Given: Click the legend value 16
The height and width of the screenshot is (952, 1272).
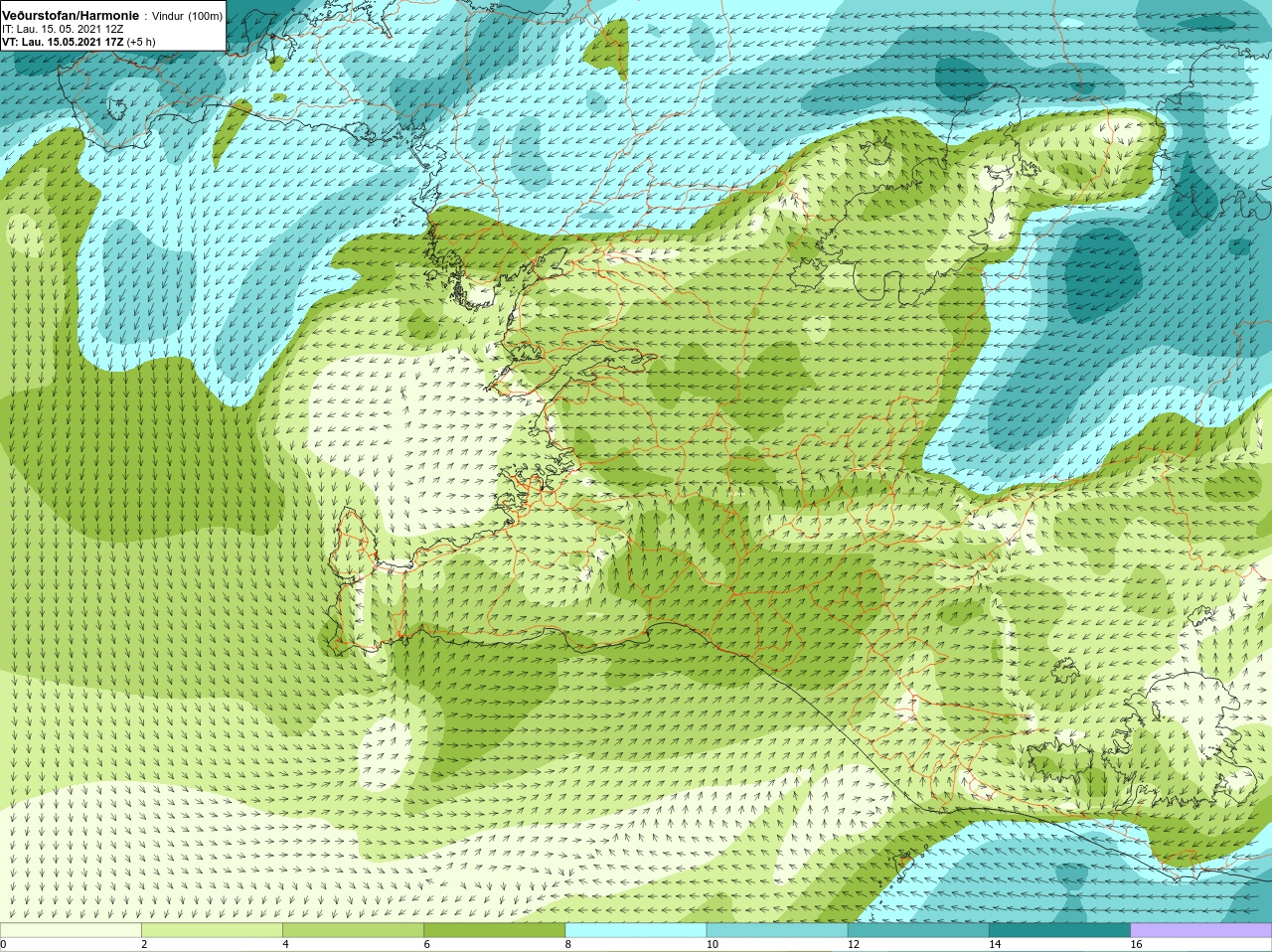Looking at the screenshot, I should pyautogui.click(x=1137, y=944).
